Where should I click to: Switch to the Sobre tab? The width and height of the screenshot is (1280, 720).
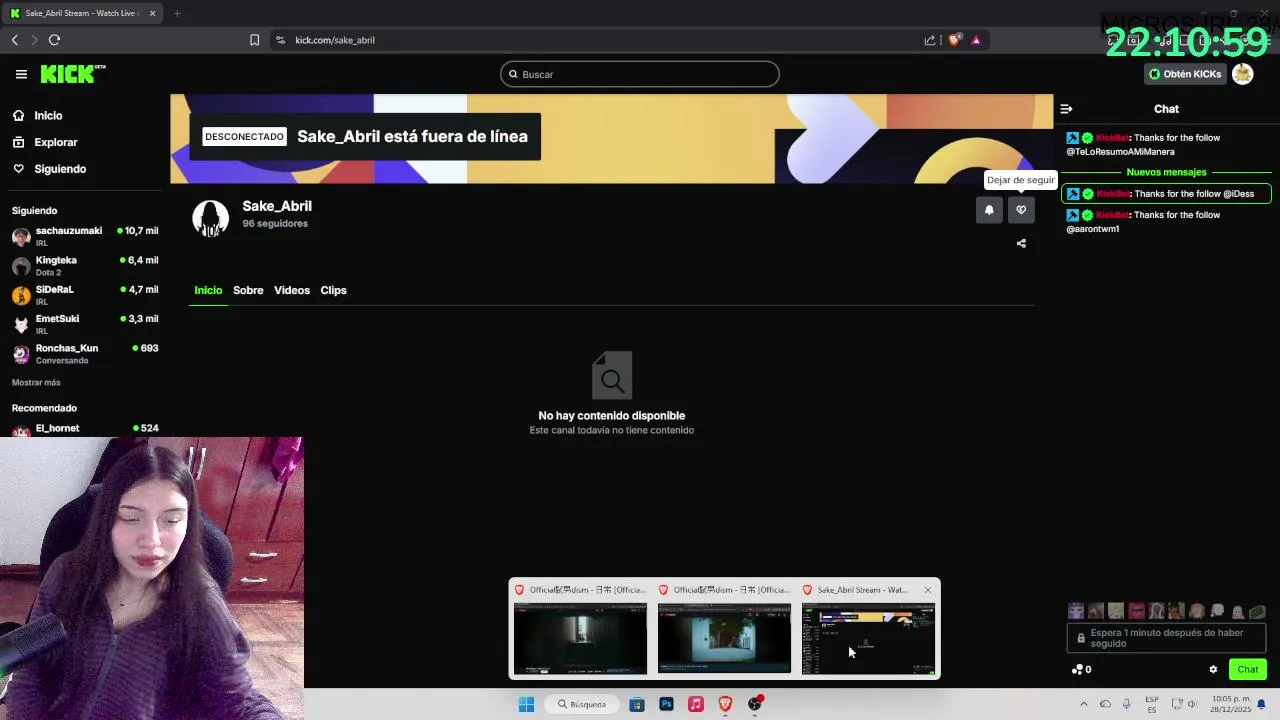(248, 290)
